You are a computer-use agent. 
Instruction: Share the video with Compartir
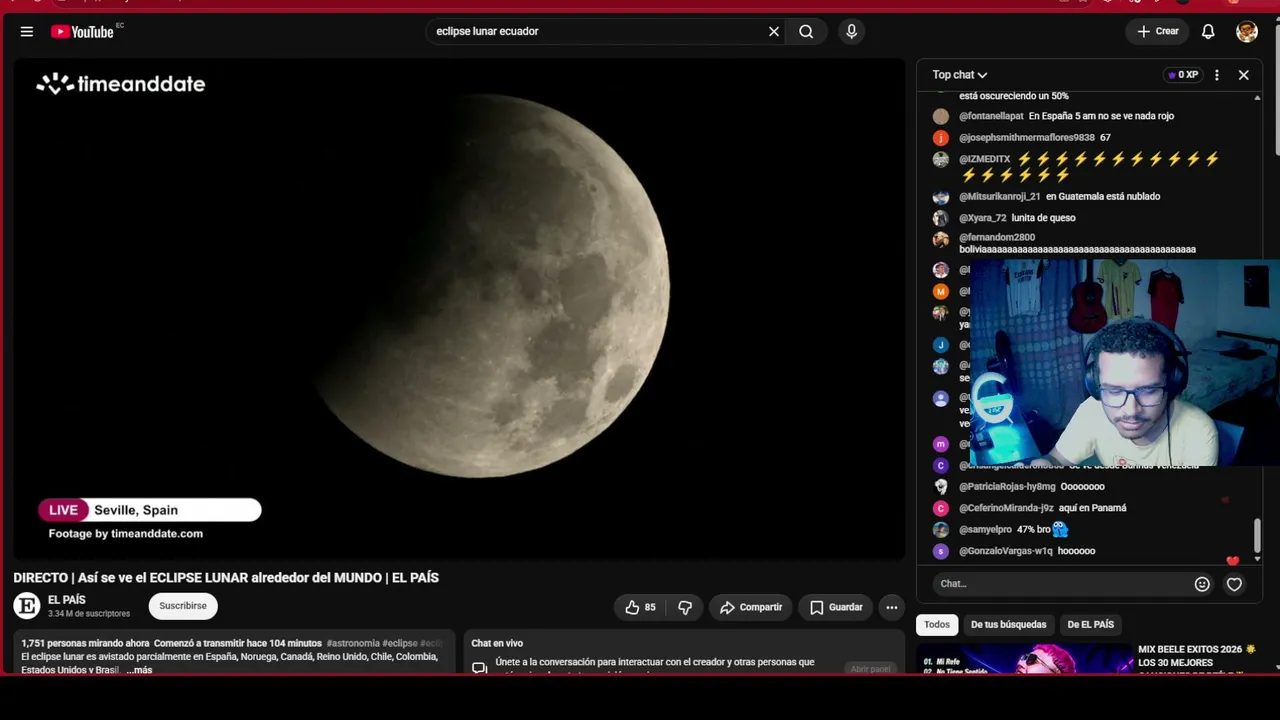tap(751, 607)
